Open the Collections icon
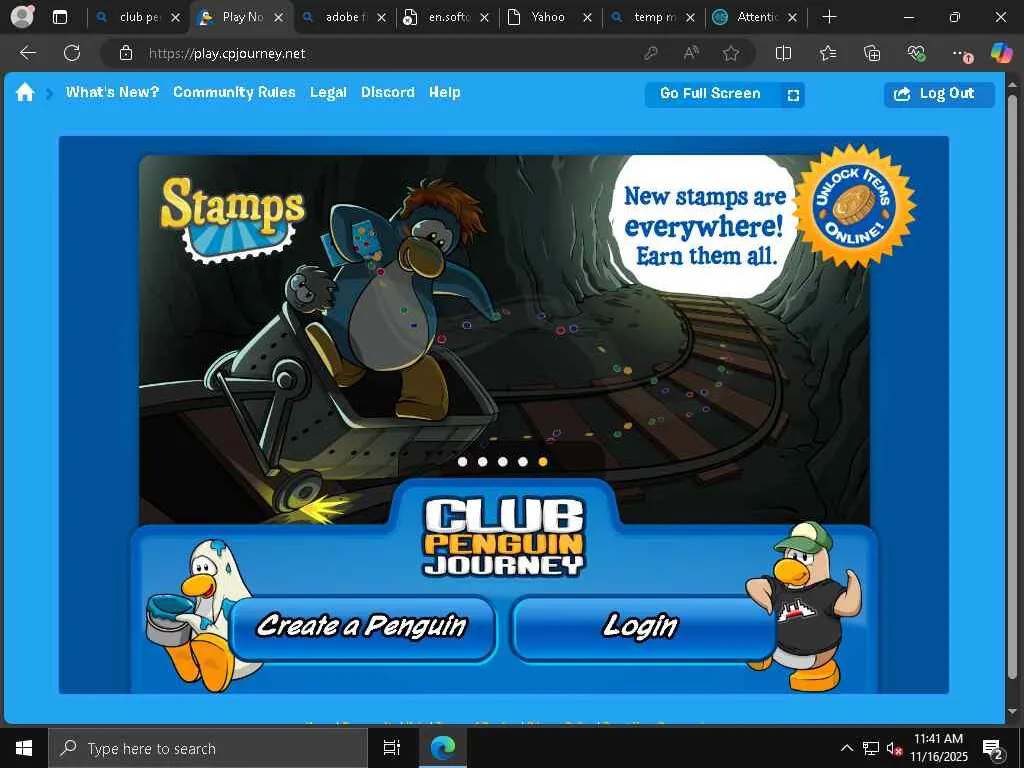 (872, 54)
